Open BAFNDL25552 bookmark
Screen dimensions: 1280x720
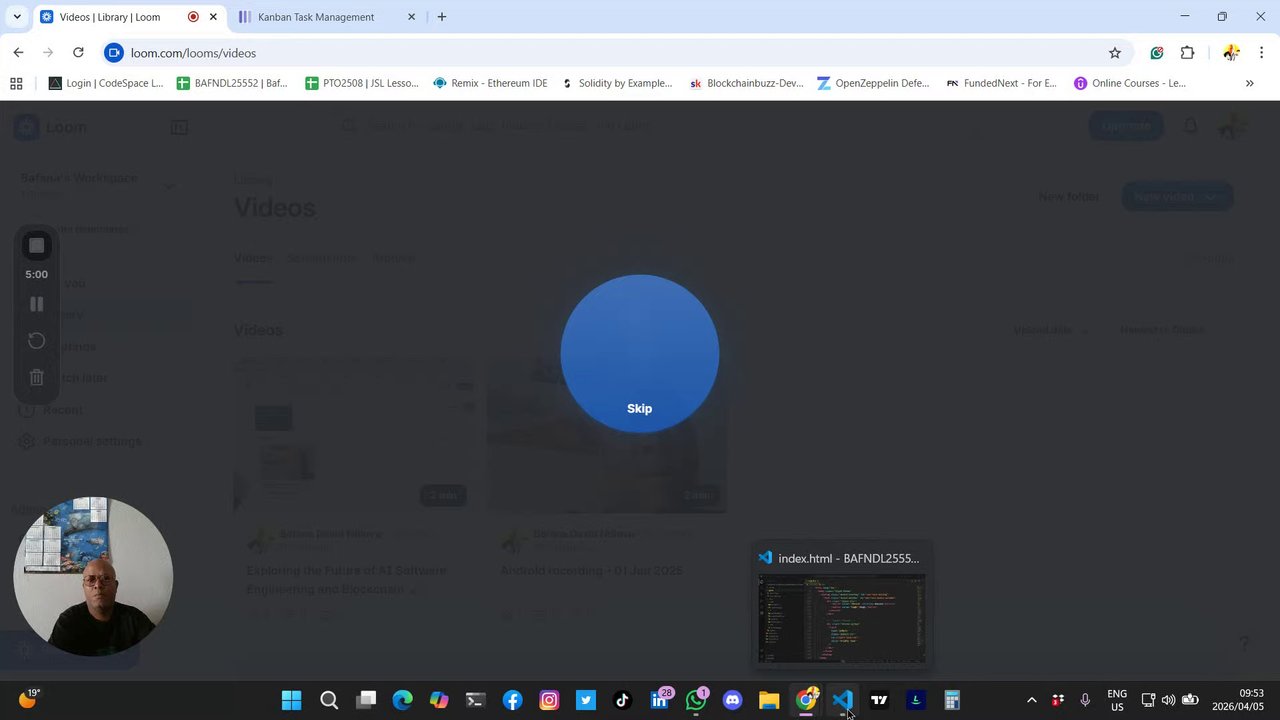tap(232, 83)
